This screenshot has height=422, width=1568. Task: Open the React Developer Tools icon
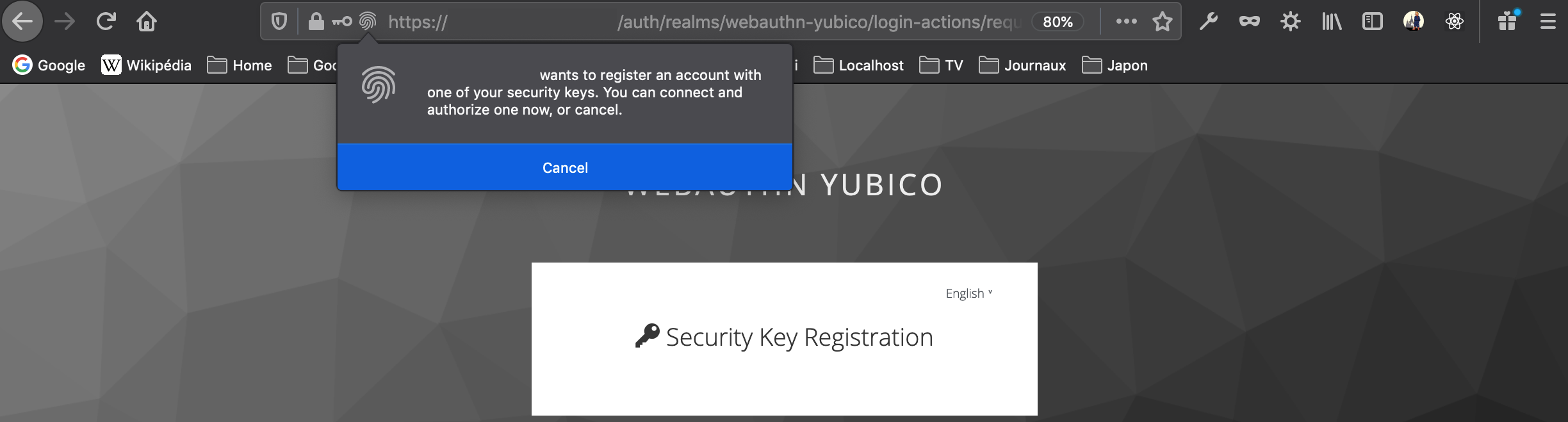coord(1455,21)
